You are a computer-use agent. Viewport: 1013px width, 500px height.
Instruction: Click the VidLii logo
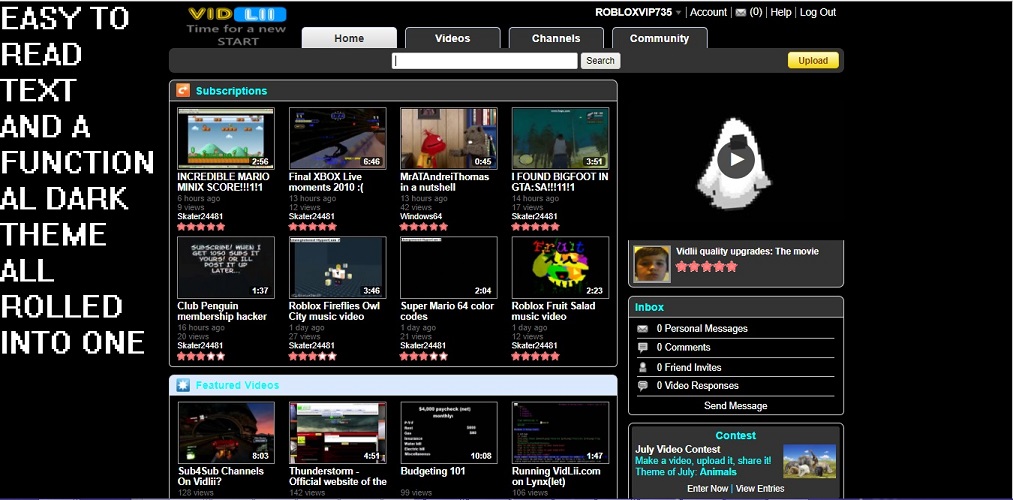point(236,14)
